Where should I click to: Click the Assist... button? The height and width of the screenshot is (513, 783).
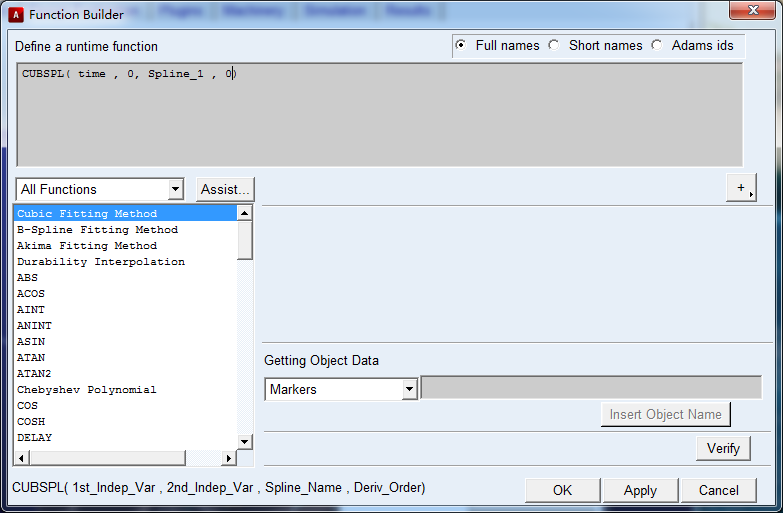pyautogui.click(x=225, y=189)
